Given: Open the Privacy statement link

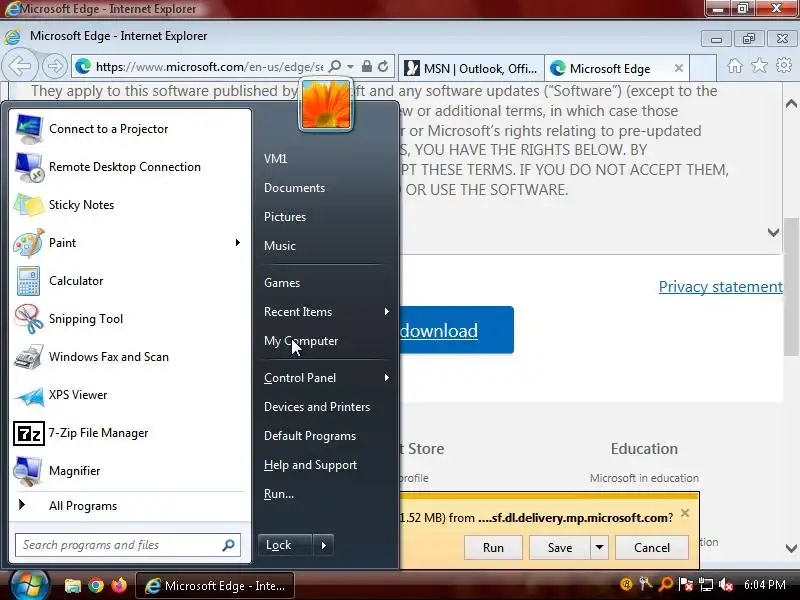Looking at the screenshot, I should click(720, 287).
